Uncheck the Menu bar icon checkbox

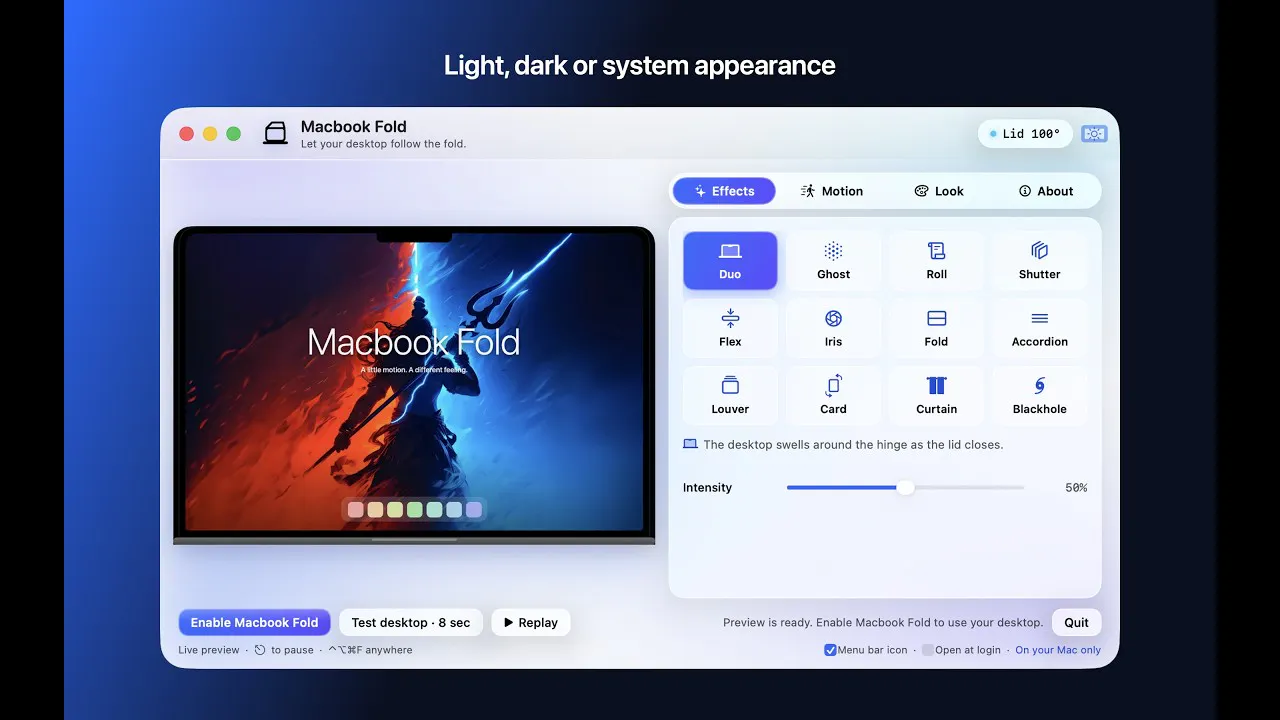[830, 650]
